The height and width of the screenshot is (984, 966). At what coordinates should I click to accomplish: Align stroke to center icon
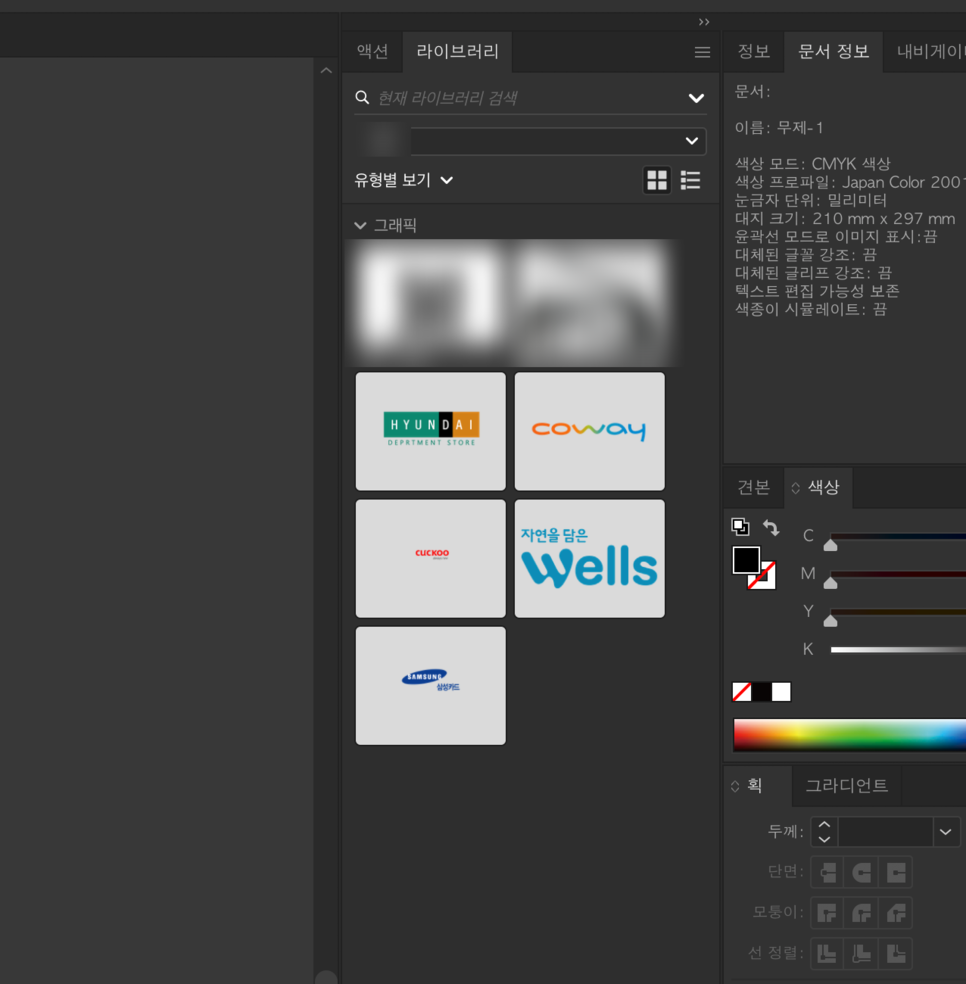(x=827, y=953)
